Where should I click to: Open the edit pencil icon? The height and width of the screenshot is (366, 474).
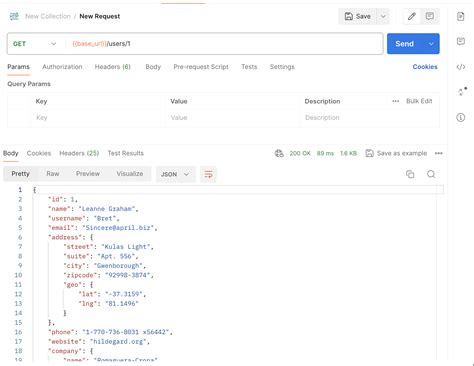[x=412, y=16]
